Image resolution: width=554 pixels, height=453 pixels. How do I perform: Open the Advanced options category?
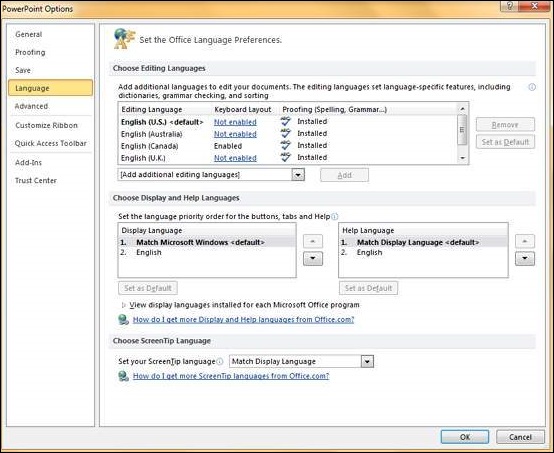click(x=51, y=106)
